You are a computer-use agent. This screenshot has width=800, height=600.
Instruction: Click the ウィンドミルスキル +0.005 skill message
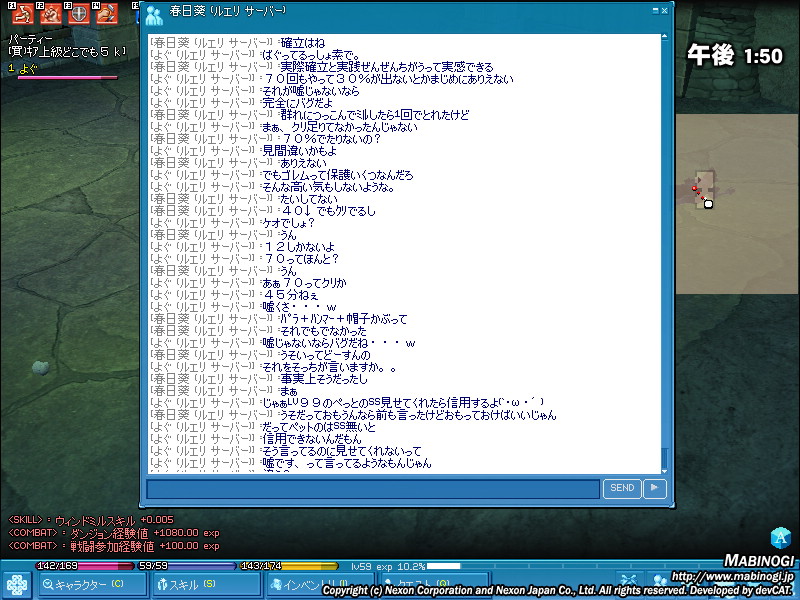(91, 520)
